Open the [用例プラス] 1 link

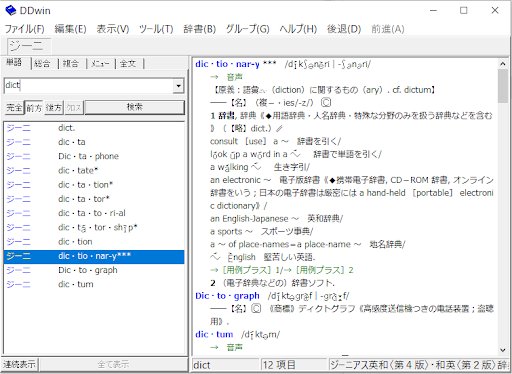coord(251,270)
